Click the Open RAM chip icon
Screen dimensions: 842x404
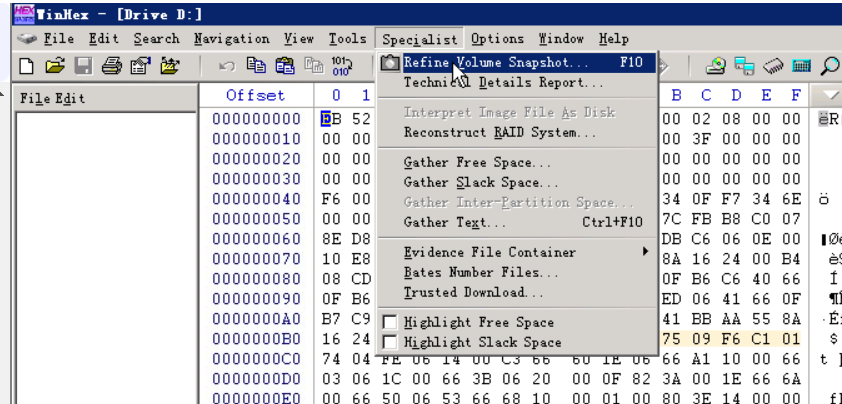pos(773,67)
